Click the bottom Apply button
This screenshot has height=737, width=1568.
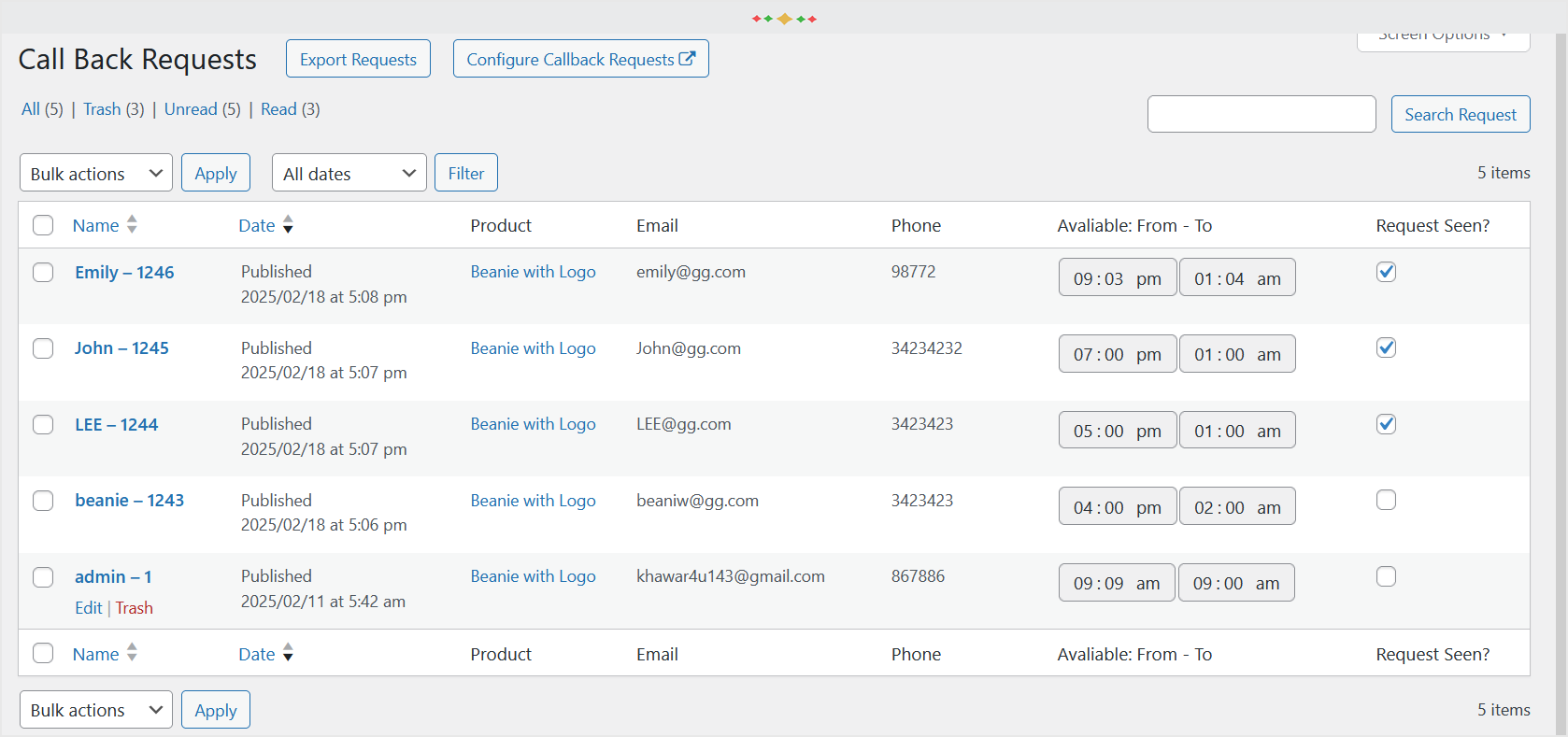216,710
